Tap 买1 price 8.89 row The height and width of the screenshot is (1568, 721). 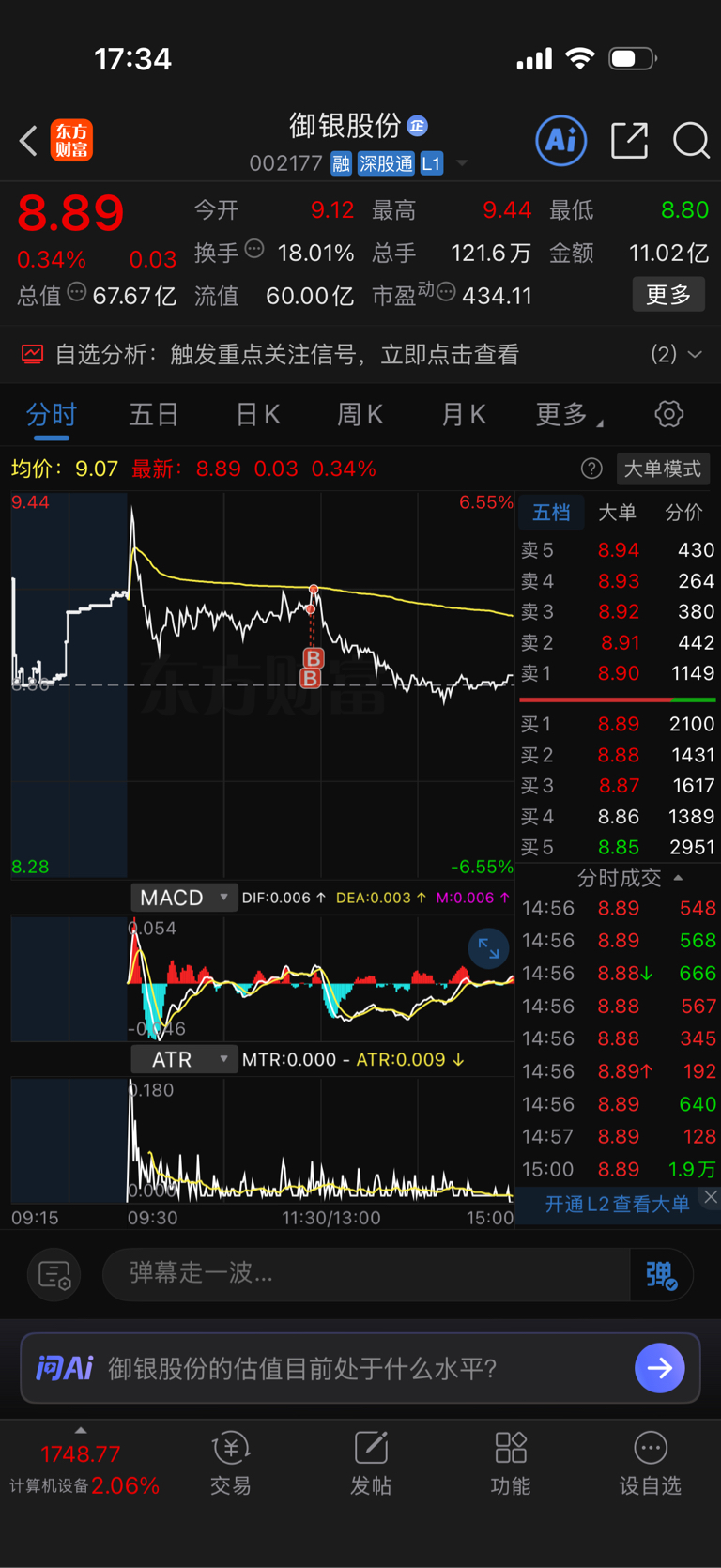pos(618,724)
